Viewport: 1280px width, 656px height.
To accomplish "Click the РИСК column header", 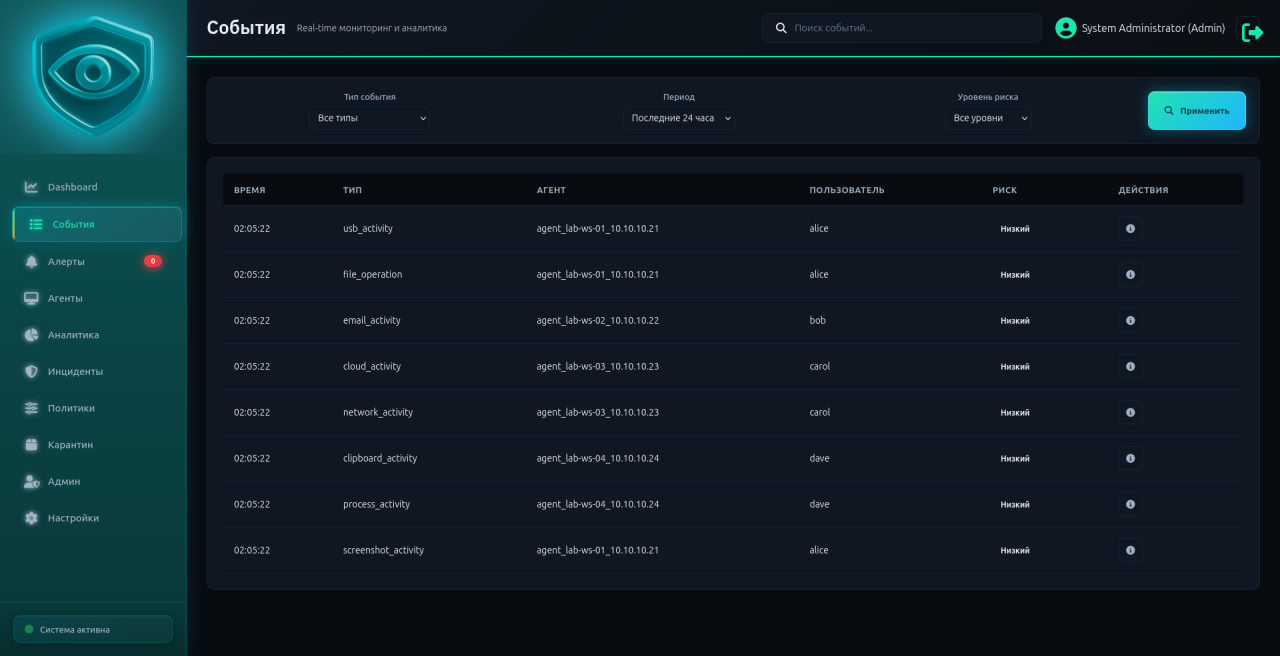I will click(1005, 190).
